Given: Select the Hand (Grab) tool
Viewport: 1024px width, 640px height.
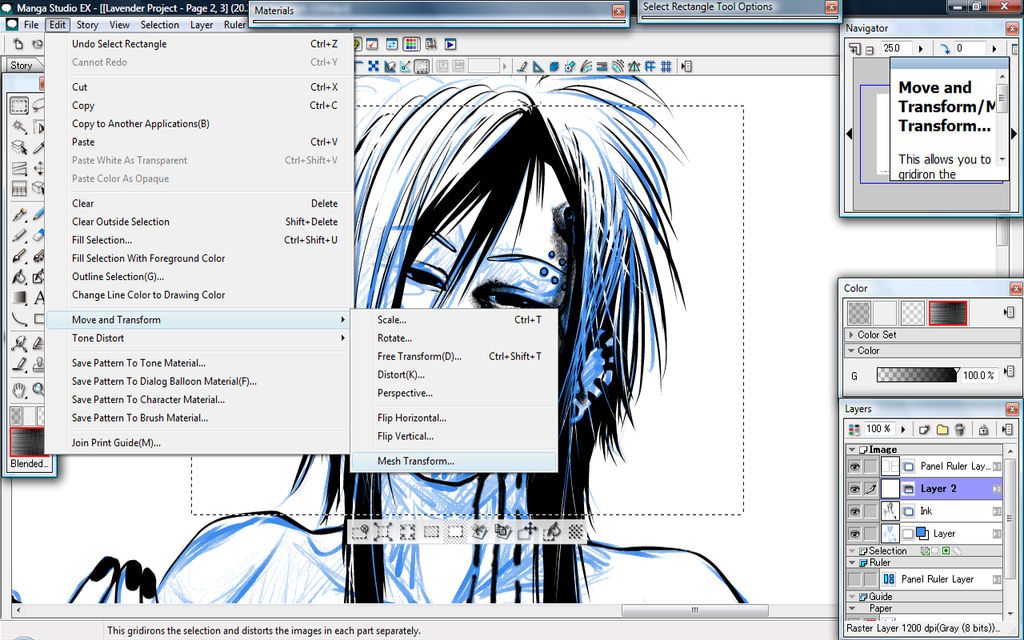Looking at the screenshot, I should tap(19, 389).
